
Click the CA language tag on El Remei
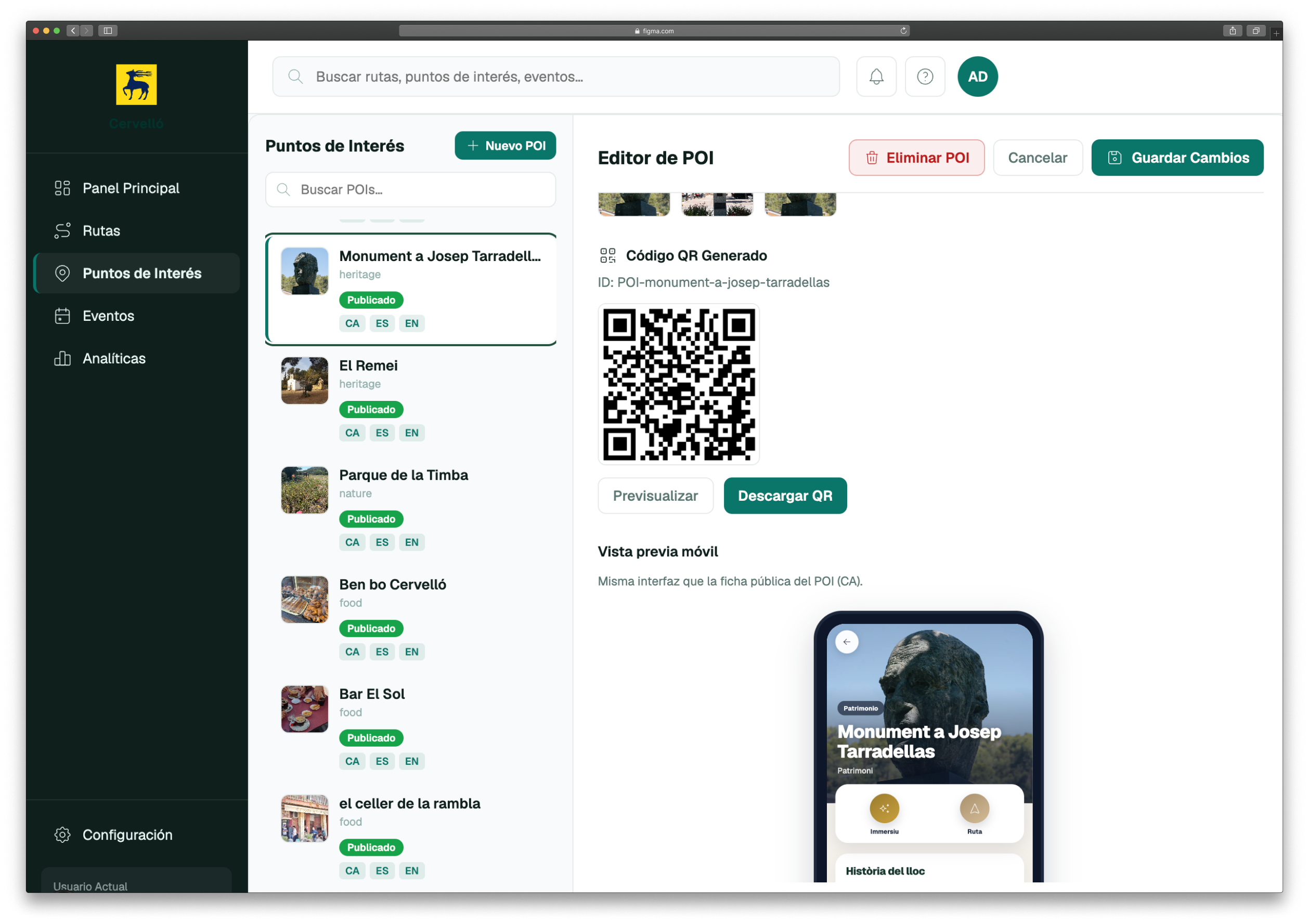pos(352,433)
